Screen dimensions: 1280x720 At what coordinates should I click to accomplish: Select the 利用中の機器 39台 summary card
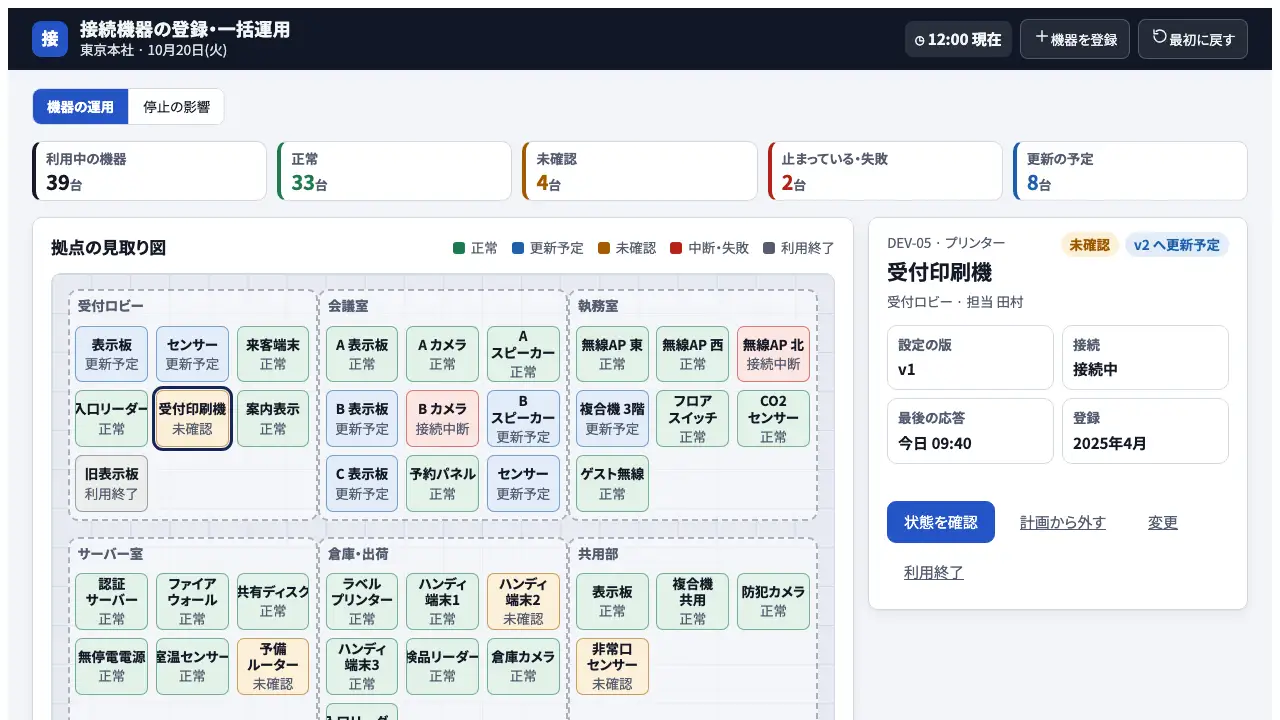[150, 171]
